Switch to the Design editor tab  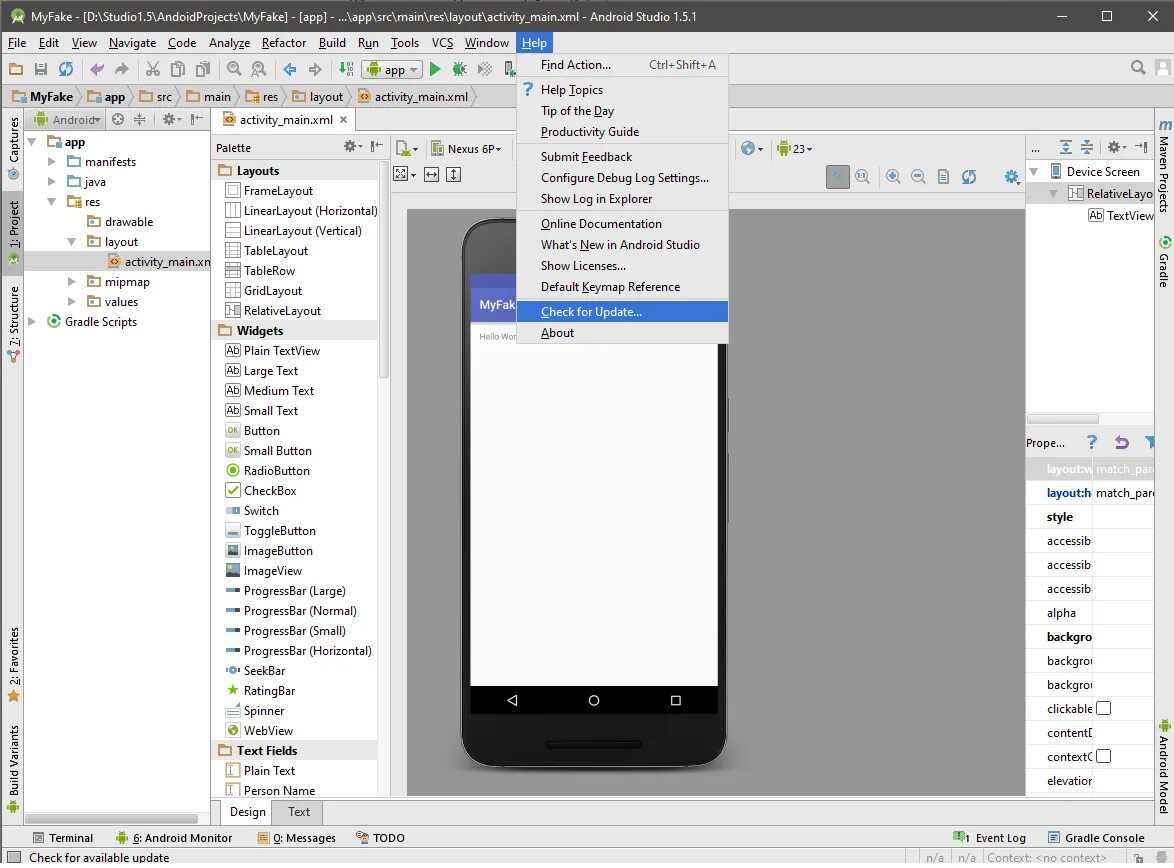pyautogui.click(x=248, y=813)
